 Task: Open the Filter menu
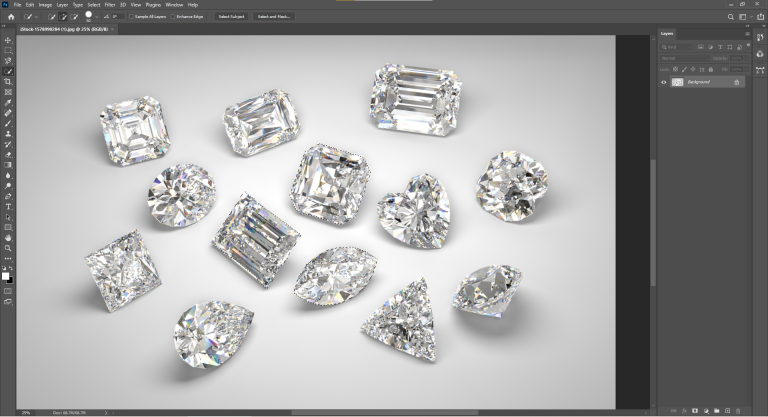click(109, 5)
